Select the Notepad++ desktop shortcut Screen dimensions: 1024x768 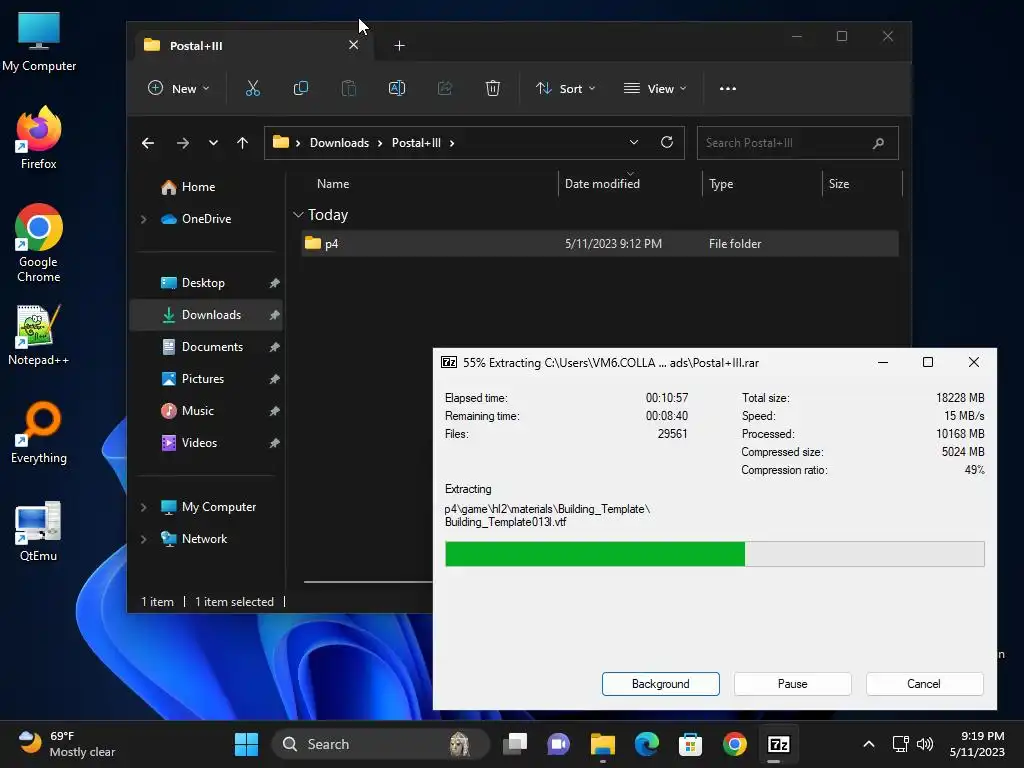(39, 335)
